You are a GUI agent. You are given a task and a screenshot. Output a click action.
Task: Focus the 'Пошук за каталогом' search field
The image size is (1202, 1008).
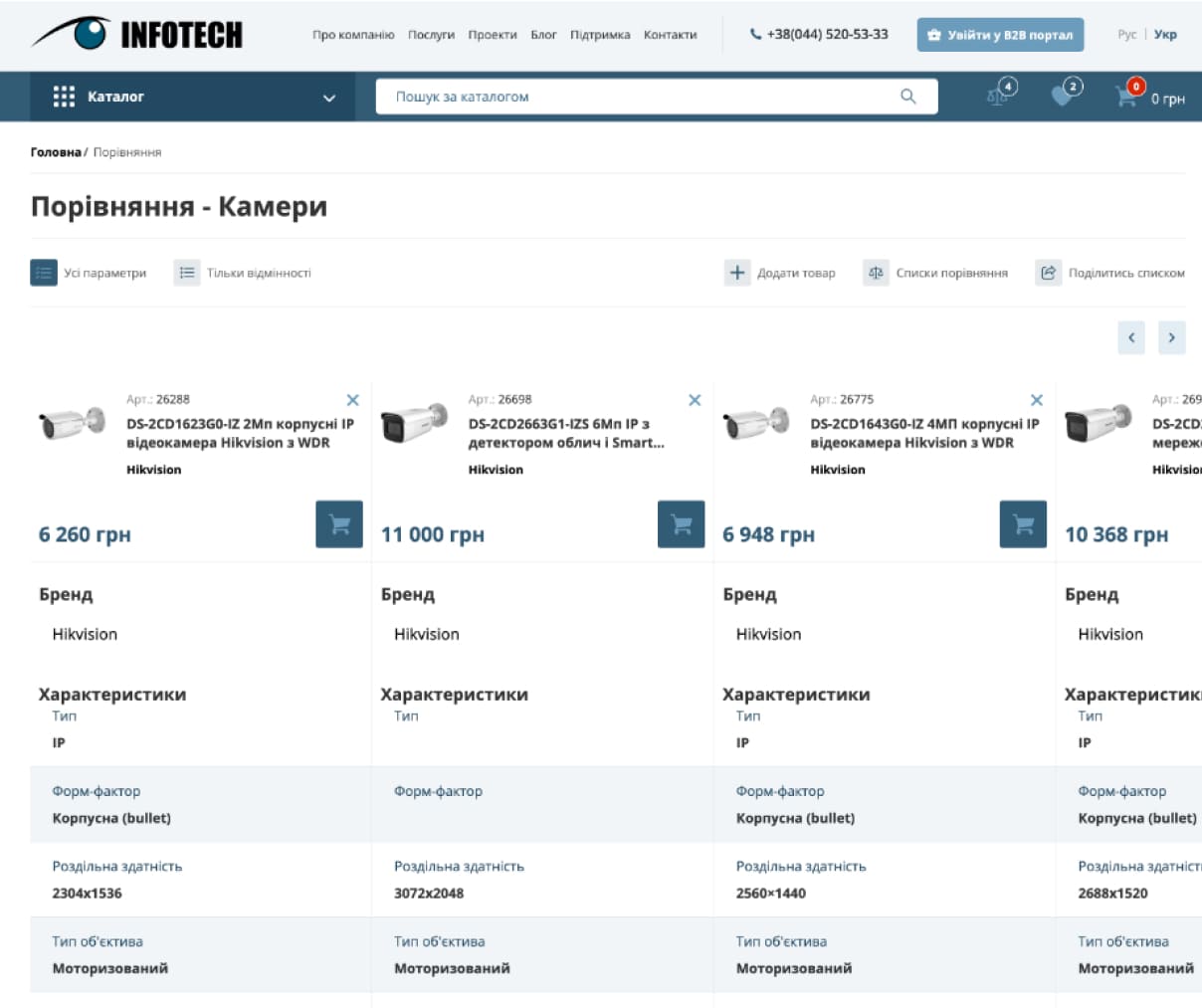637,97
